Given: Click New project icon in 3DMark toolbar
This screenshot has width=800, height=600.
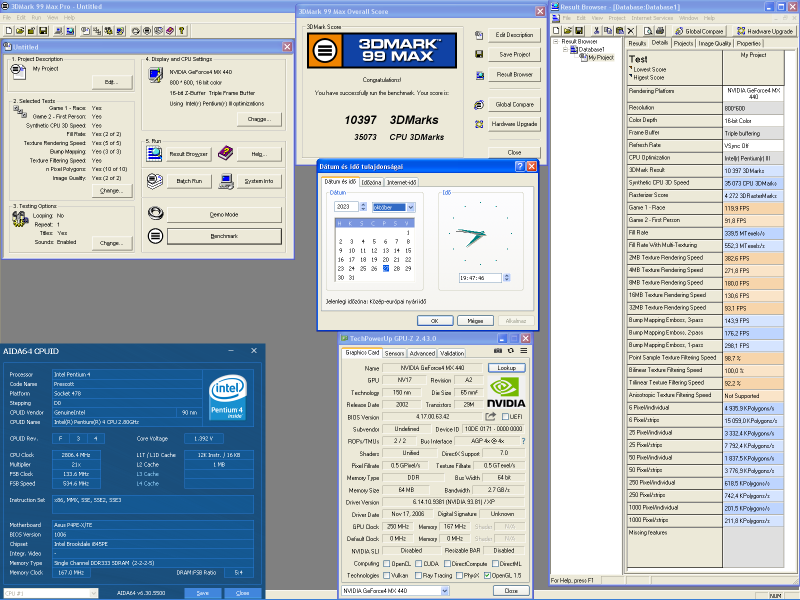Looking at the screenshot, I should [x=9, y=31].
